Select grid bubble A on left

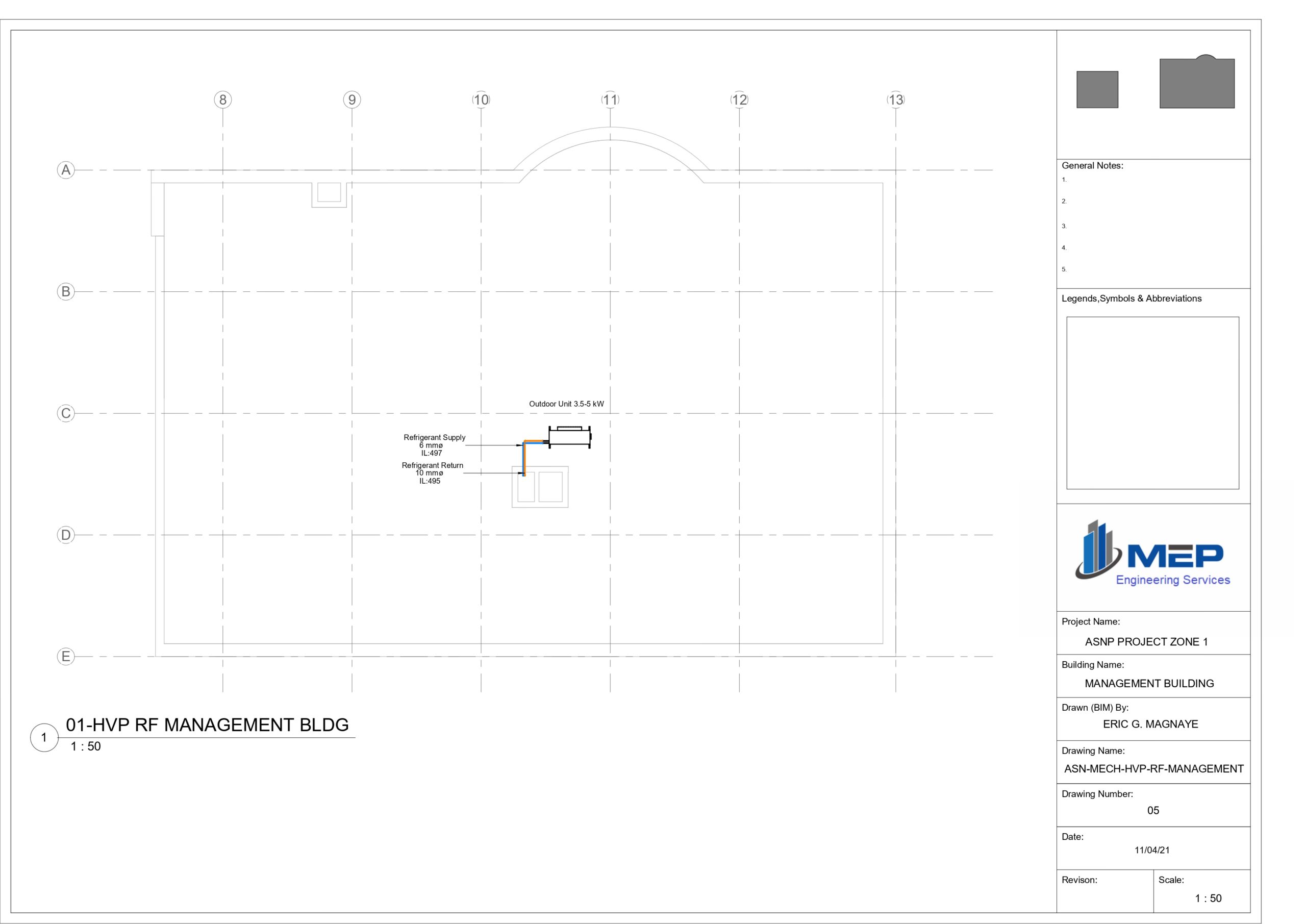click(66, 170)
